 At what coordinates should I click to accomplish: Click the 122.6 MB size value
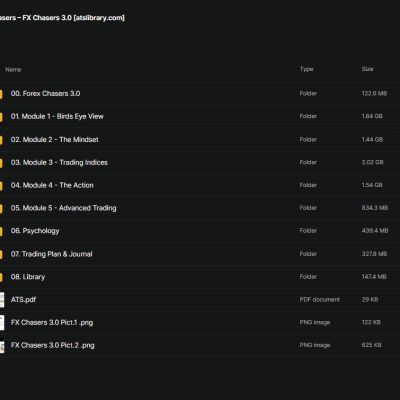click(374, 94)
